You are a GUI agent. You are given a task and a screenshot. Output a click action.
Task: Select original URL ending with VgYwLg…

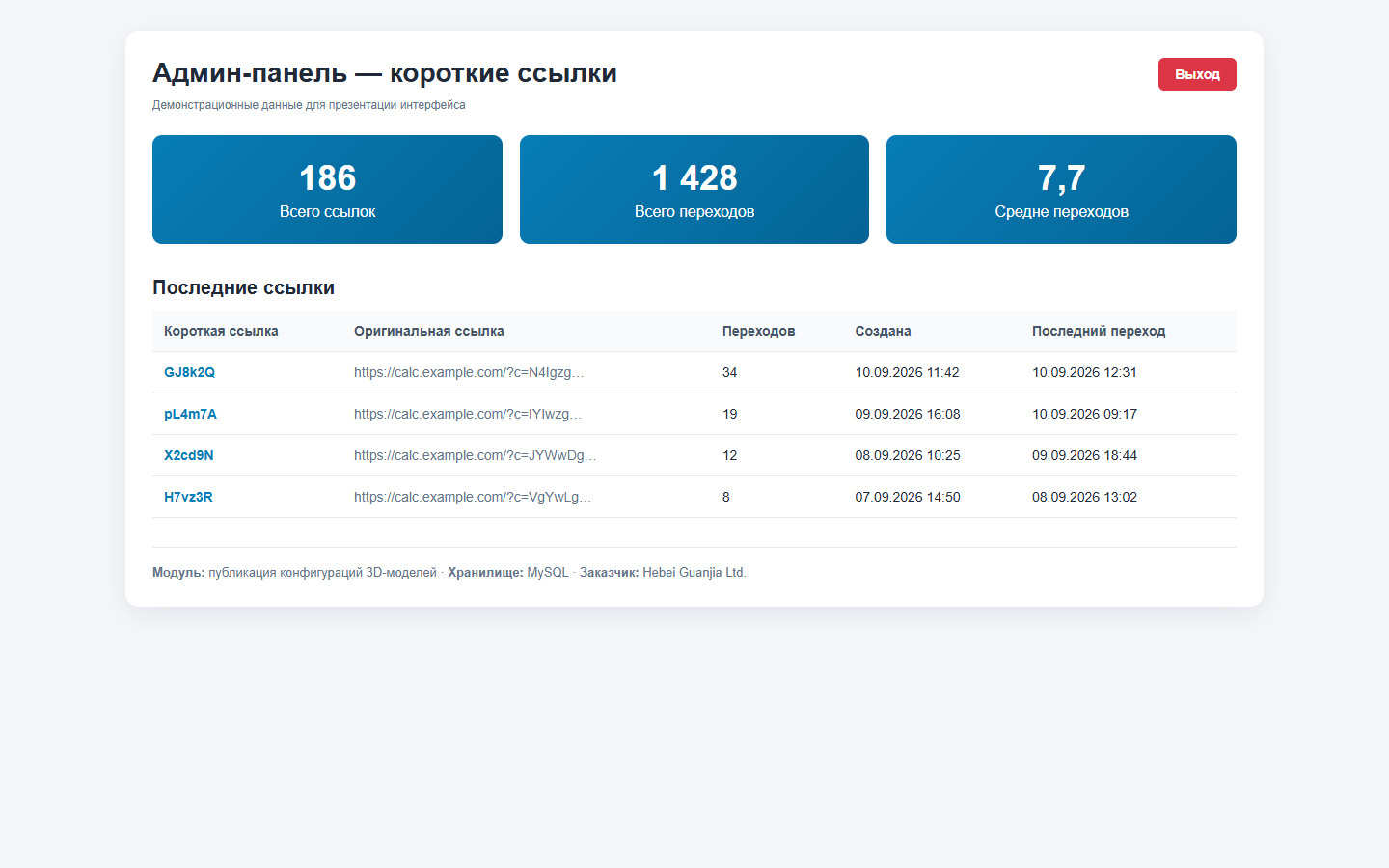473,497
